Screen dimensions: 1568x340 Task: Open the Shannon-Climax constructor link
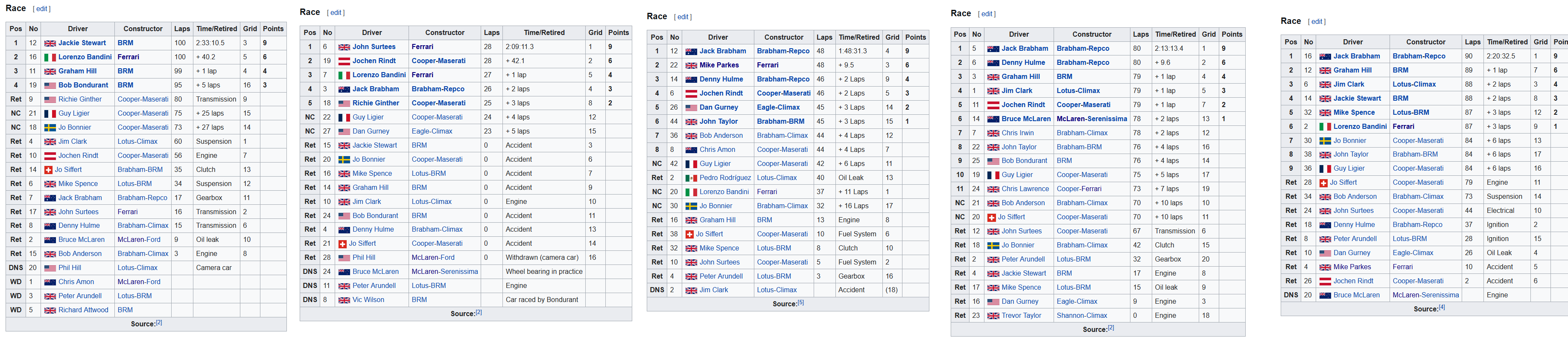[x=1081, y=316]
